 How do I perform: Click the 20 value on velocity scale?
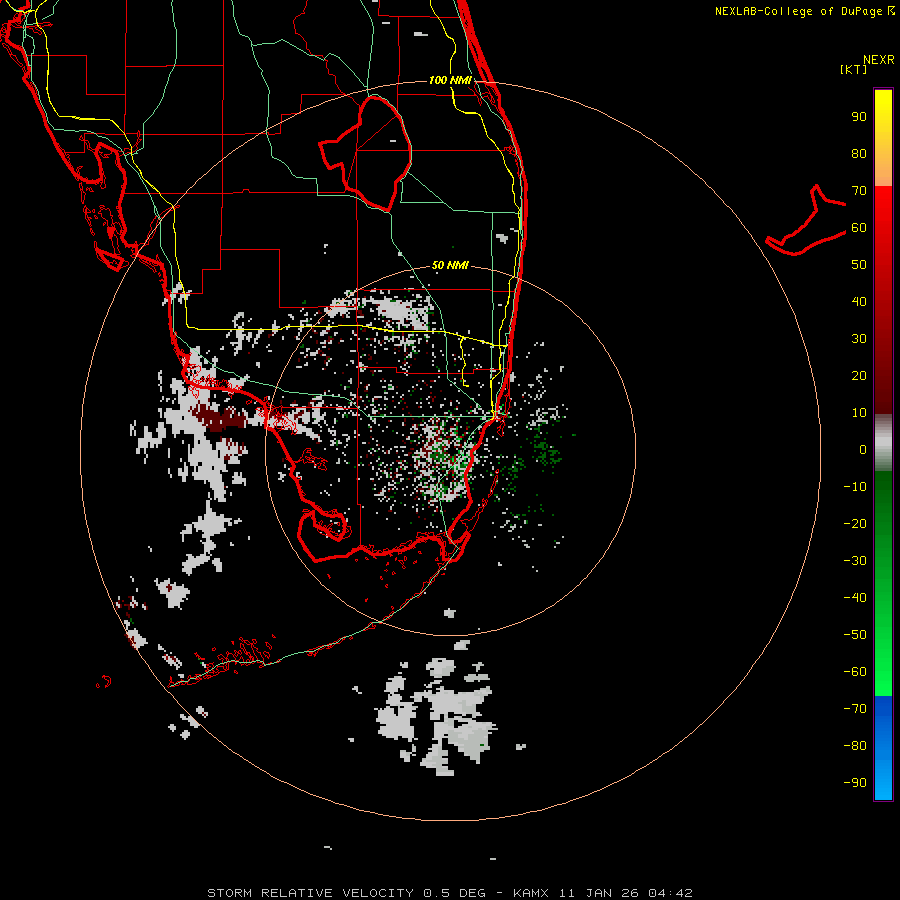[859, 376]
